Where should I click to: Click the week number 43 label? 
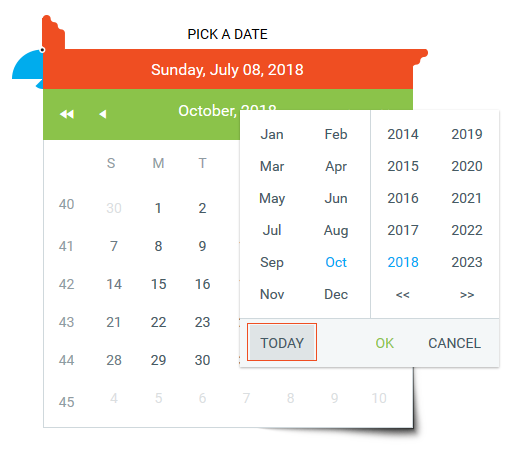(66, 322)
